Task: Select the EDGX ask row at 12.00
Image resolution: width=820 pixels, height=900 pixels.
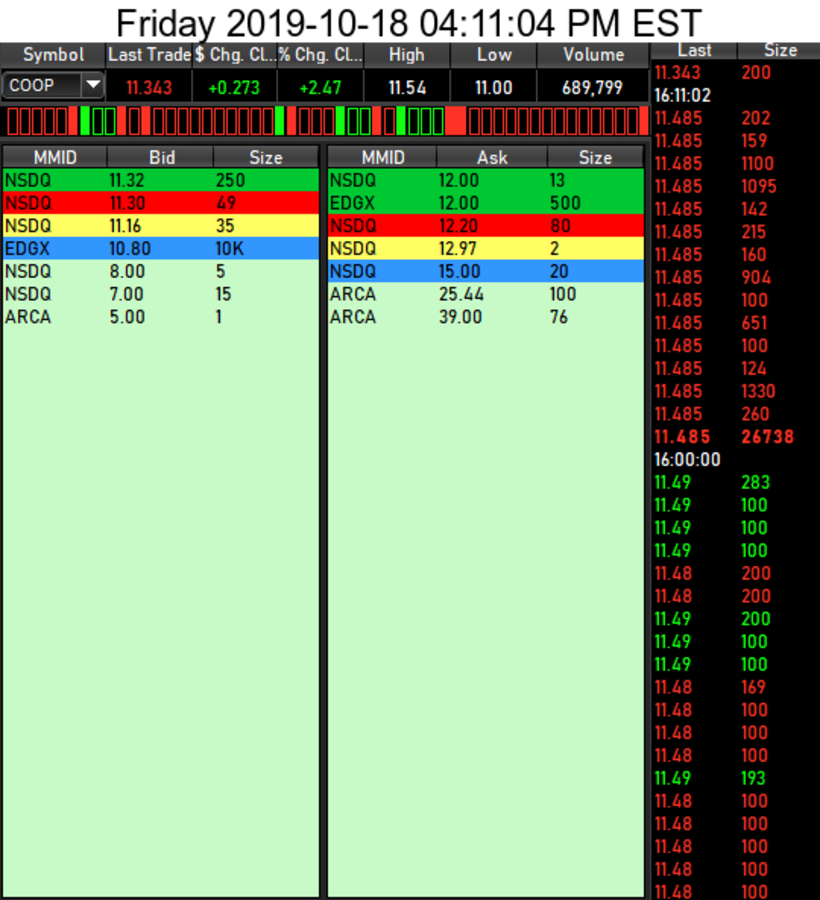Action: [485, 203]
